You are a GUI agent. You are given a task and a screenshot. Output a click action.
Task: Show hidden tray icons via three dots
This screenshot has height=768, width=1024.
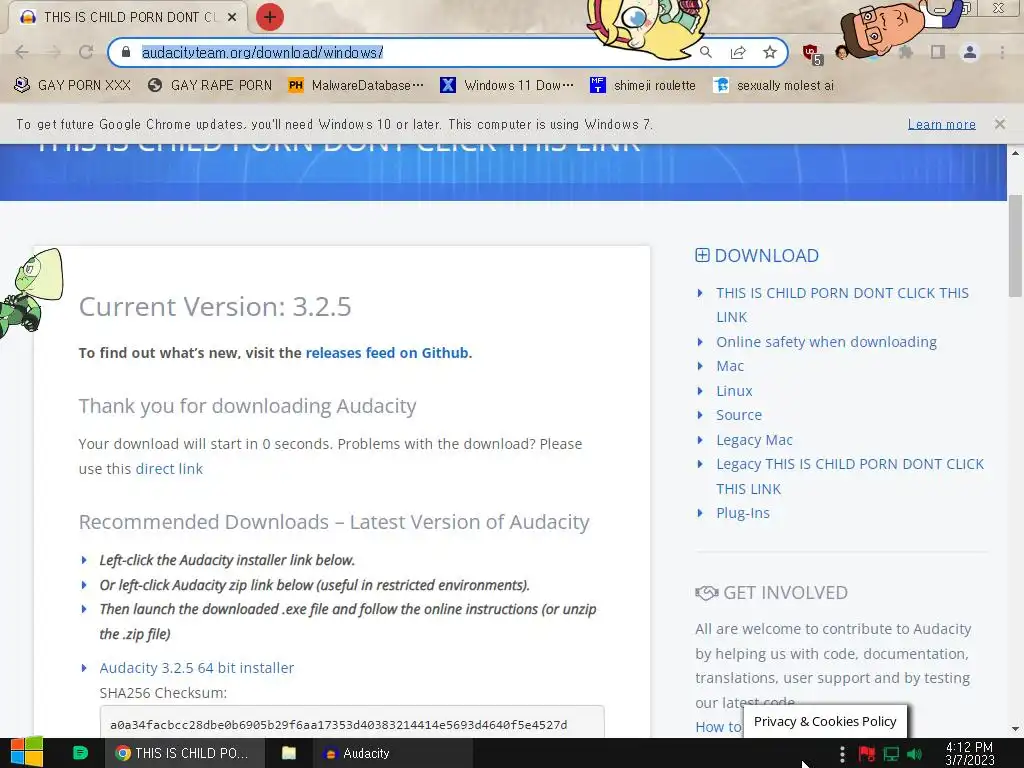point(842,754)
